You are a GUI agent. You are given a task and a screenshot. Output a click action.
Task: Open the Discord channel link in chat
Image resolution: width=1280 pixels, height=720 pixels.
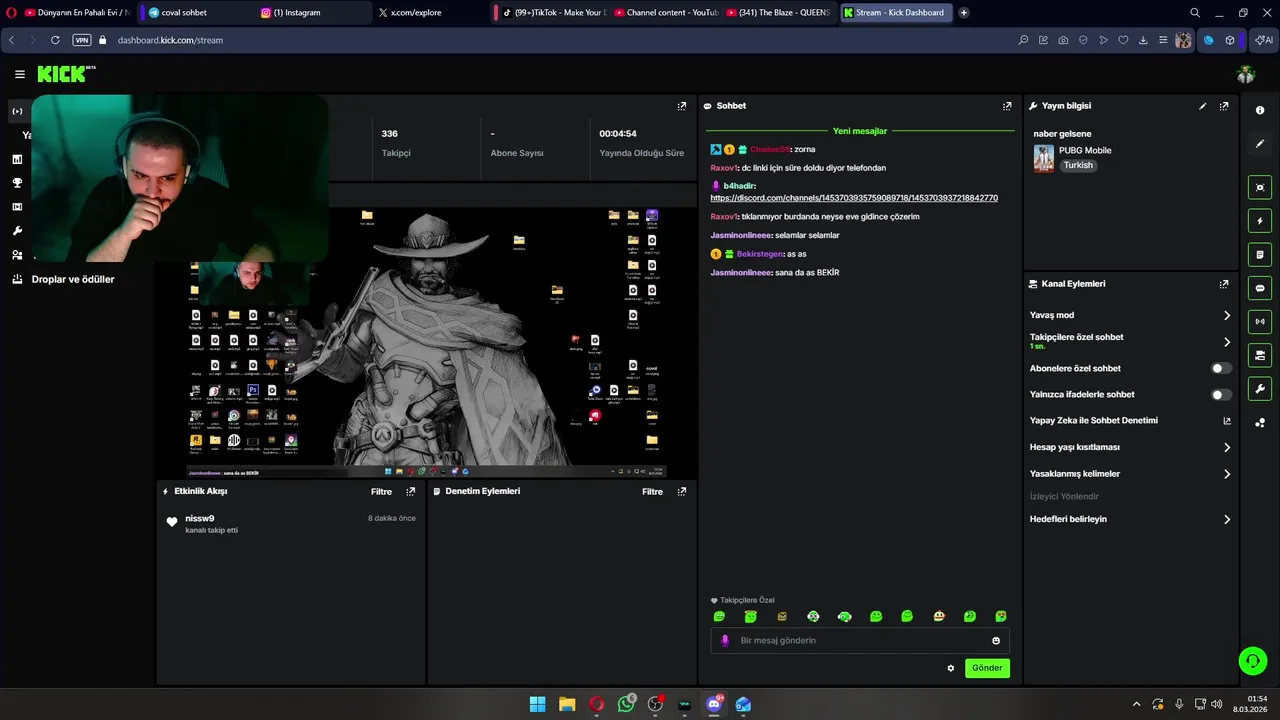point(854,198)
